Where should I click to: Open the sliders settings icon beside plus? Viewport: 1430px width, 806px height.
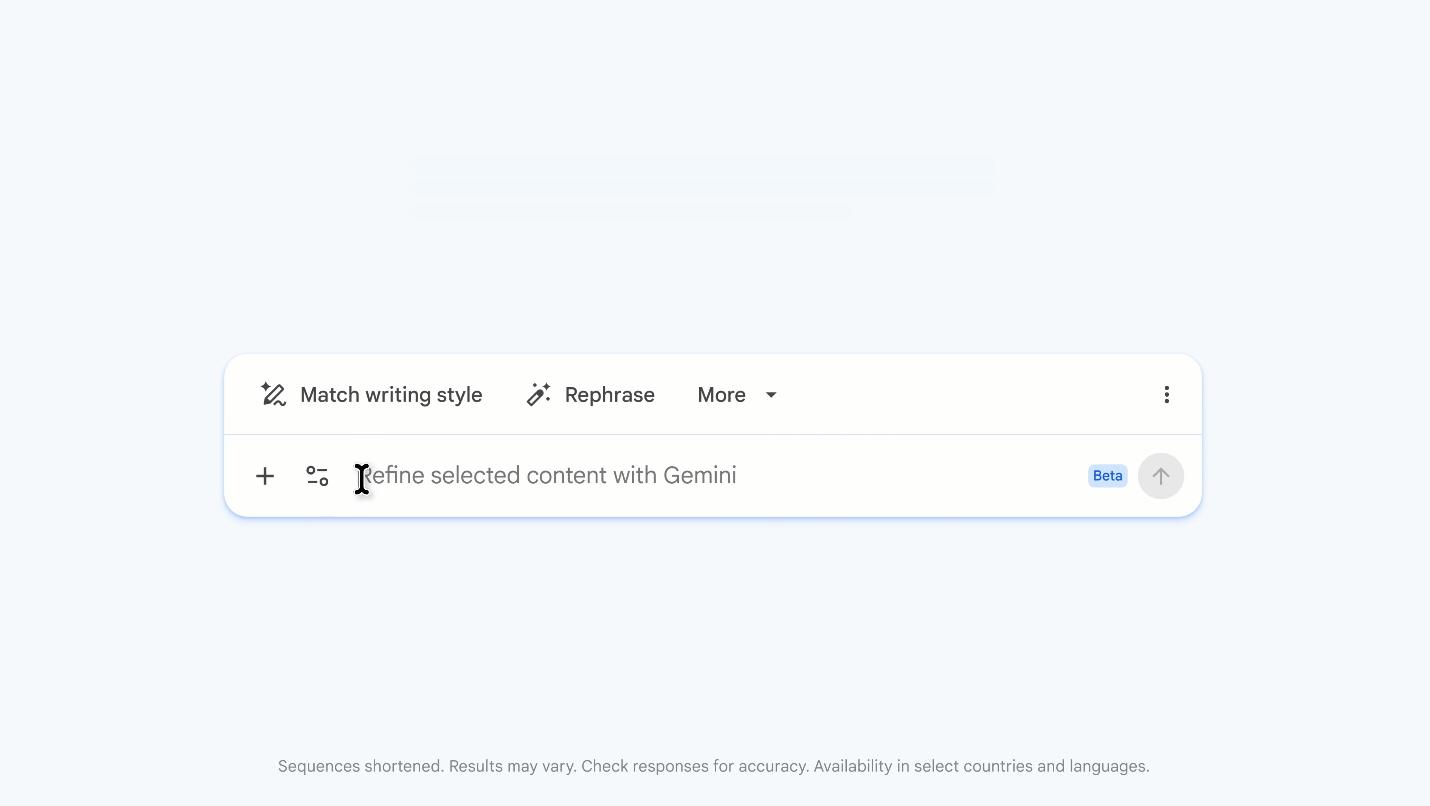tap(317, 476)
